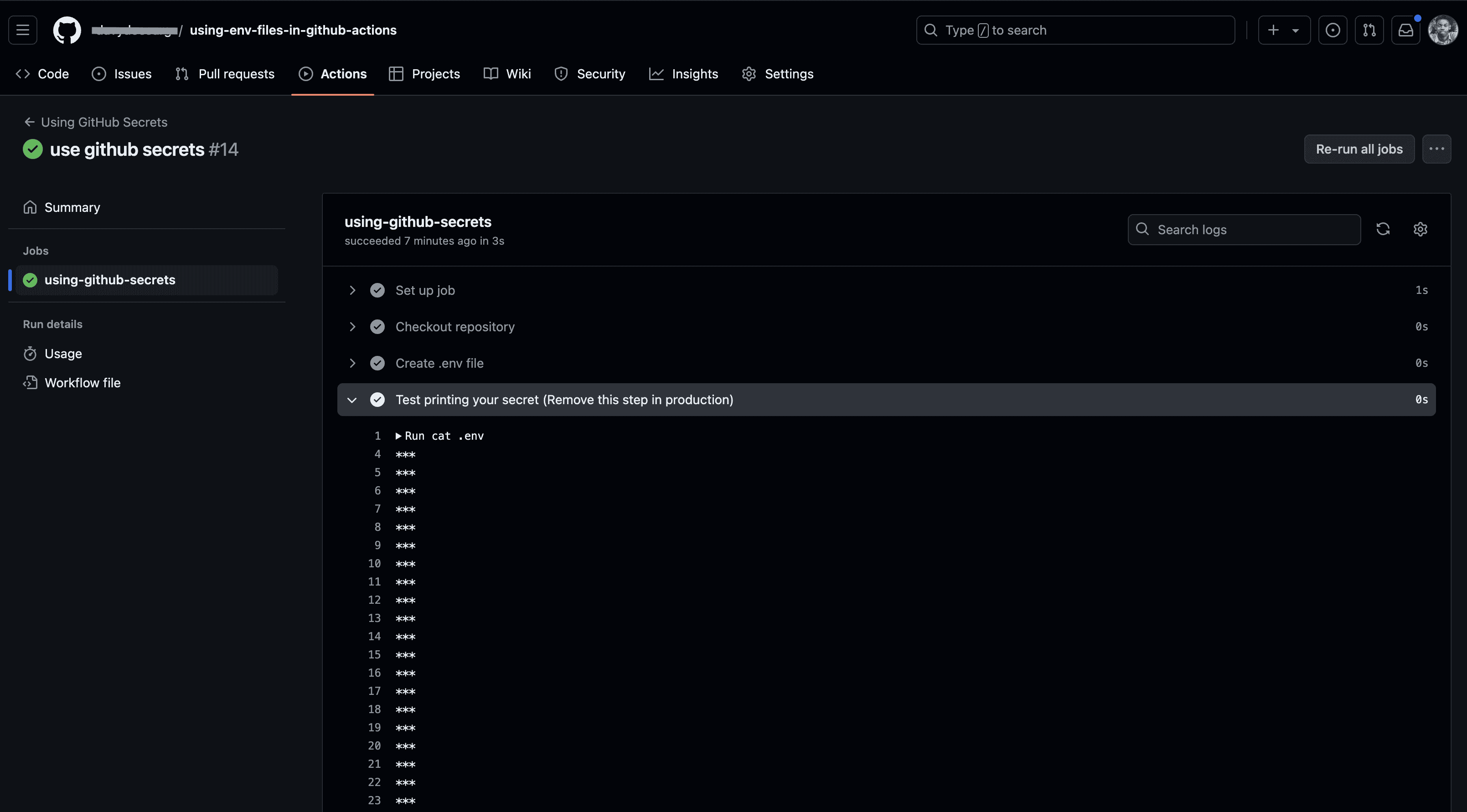Viewport: 1467px width, 812px height.
Task: Click the check icon of Create .env file
Action: tap(377, 363)
